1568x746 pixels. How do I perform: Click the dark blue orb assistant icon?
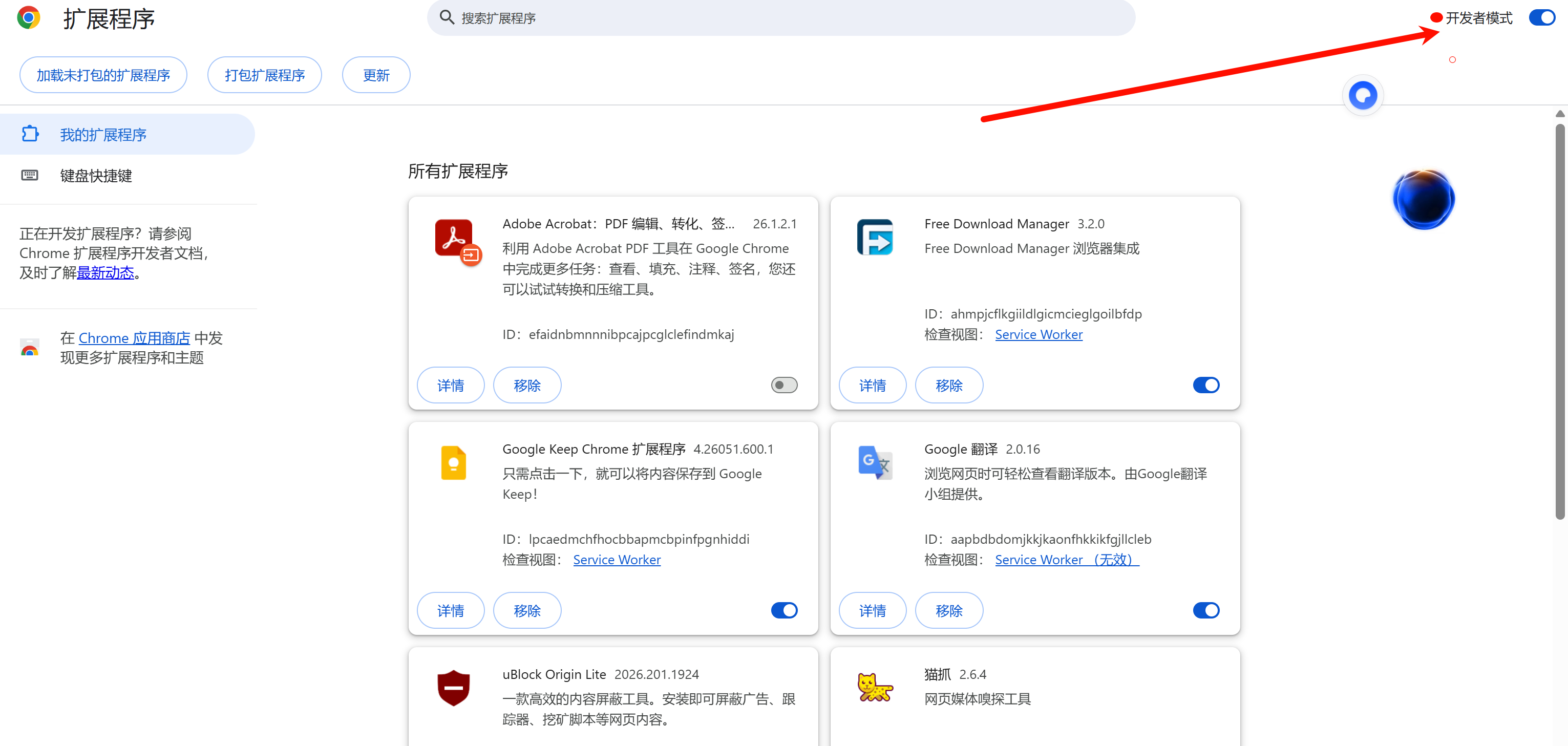coord(1423,200)
